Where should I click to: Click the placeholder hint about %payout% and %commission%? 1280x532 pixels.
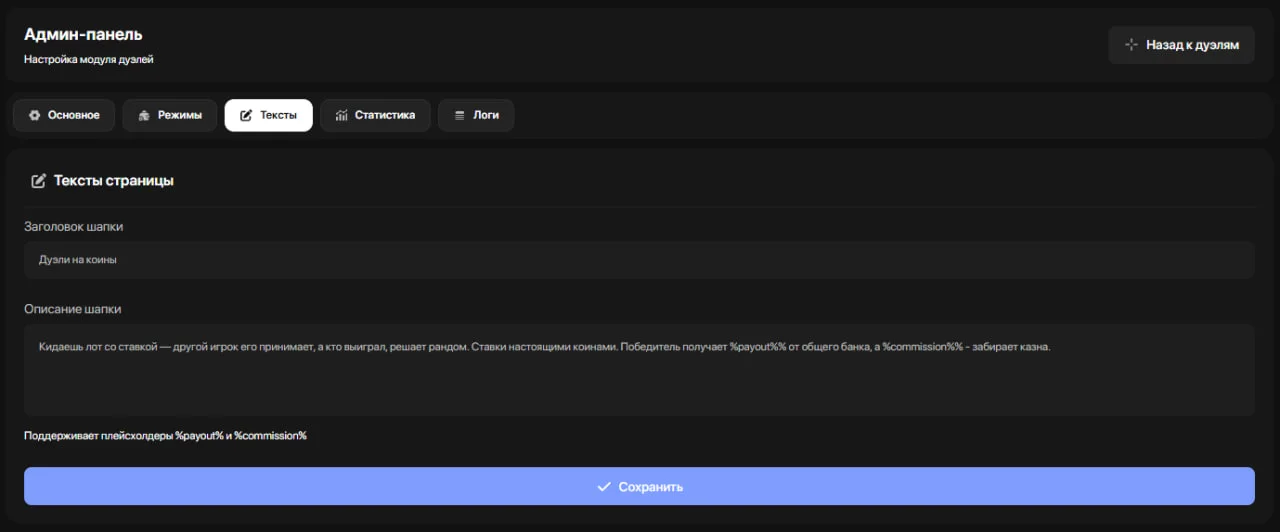tap(165, 436)
